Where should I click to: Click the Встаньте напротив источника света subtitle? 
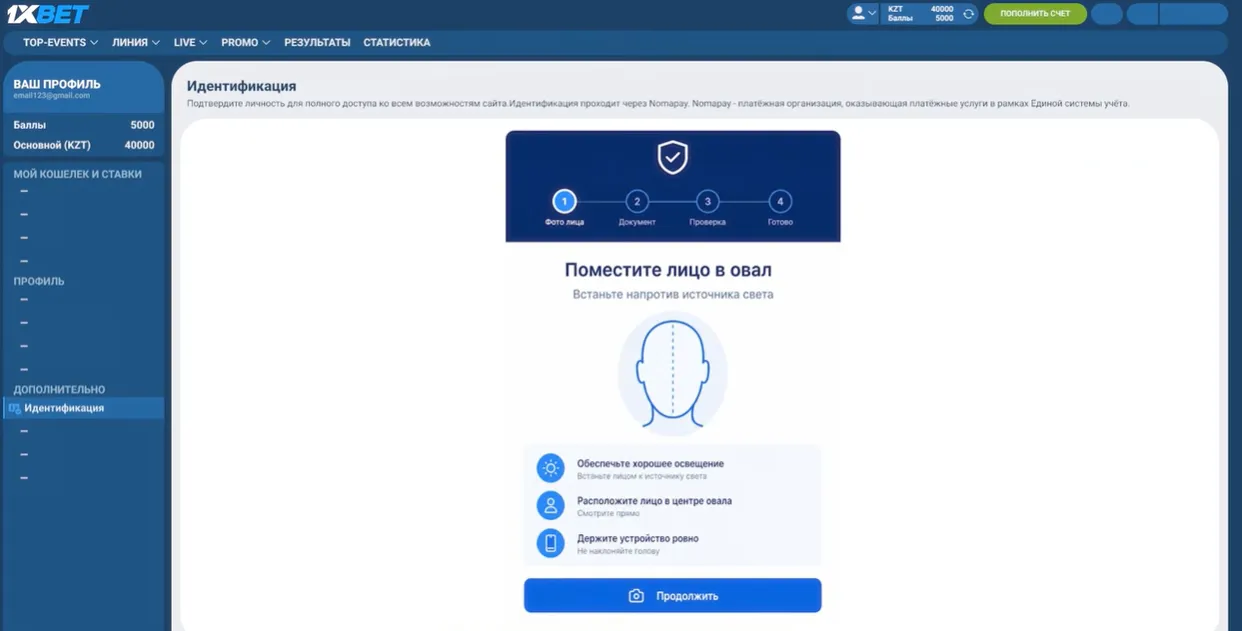coord(673,295)
